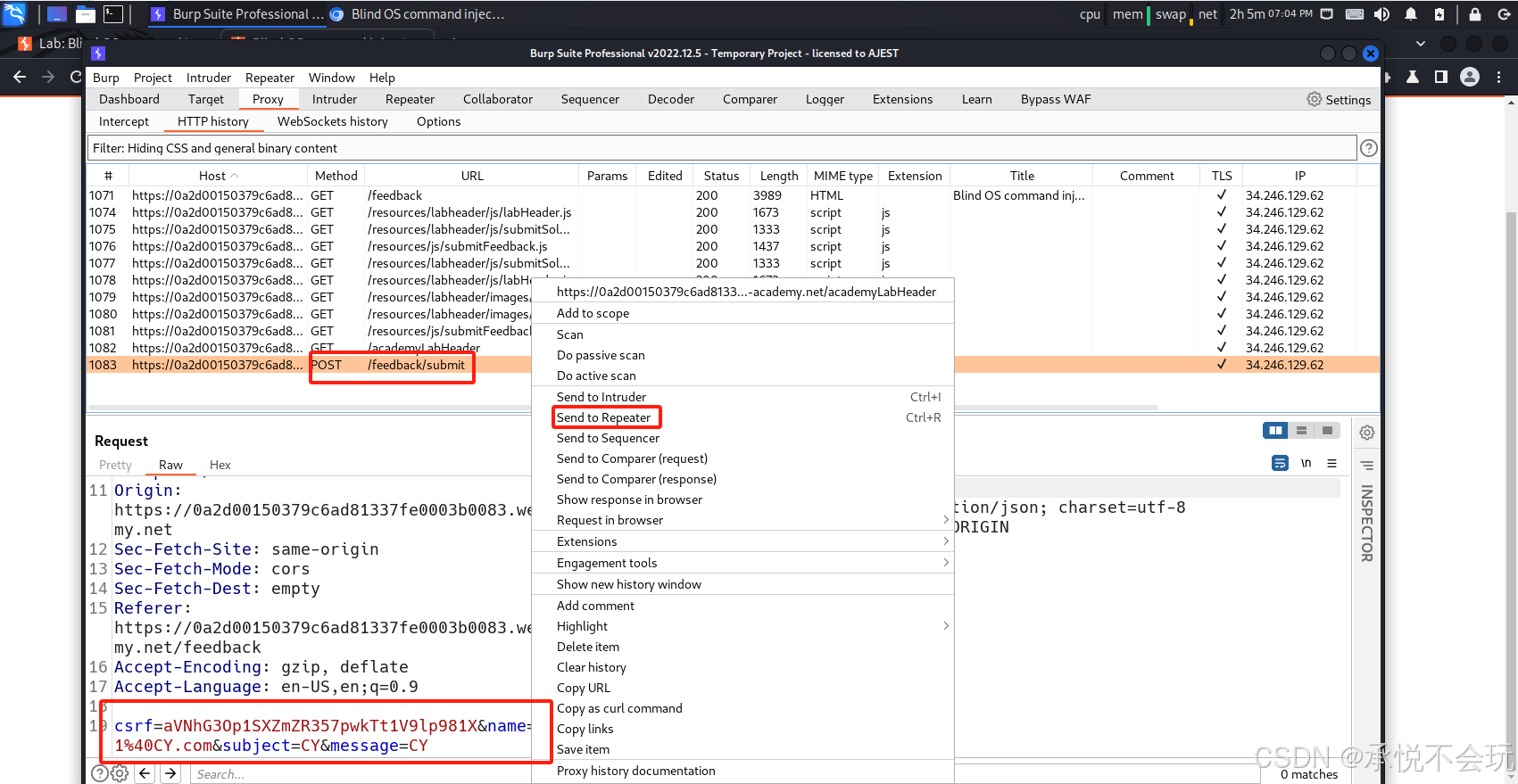Switch request view to Pretty
The image size is (1518, 784).
[115, 465]
